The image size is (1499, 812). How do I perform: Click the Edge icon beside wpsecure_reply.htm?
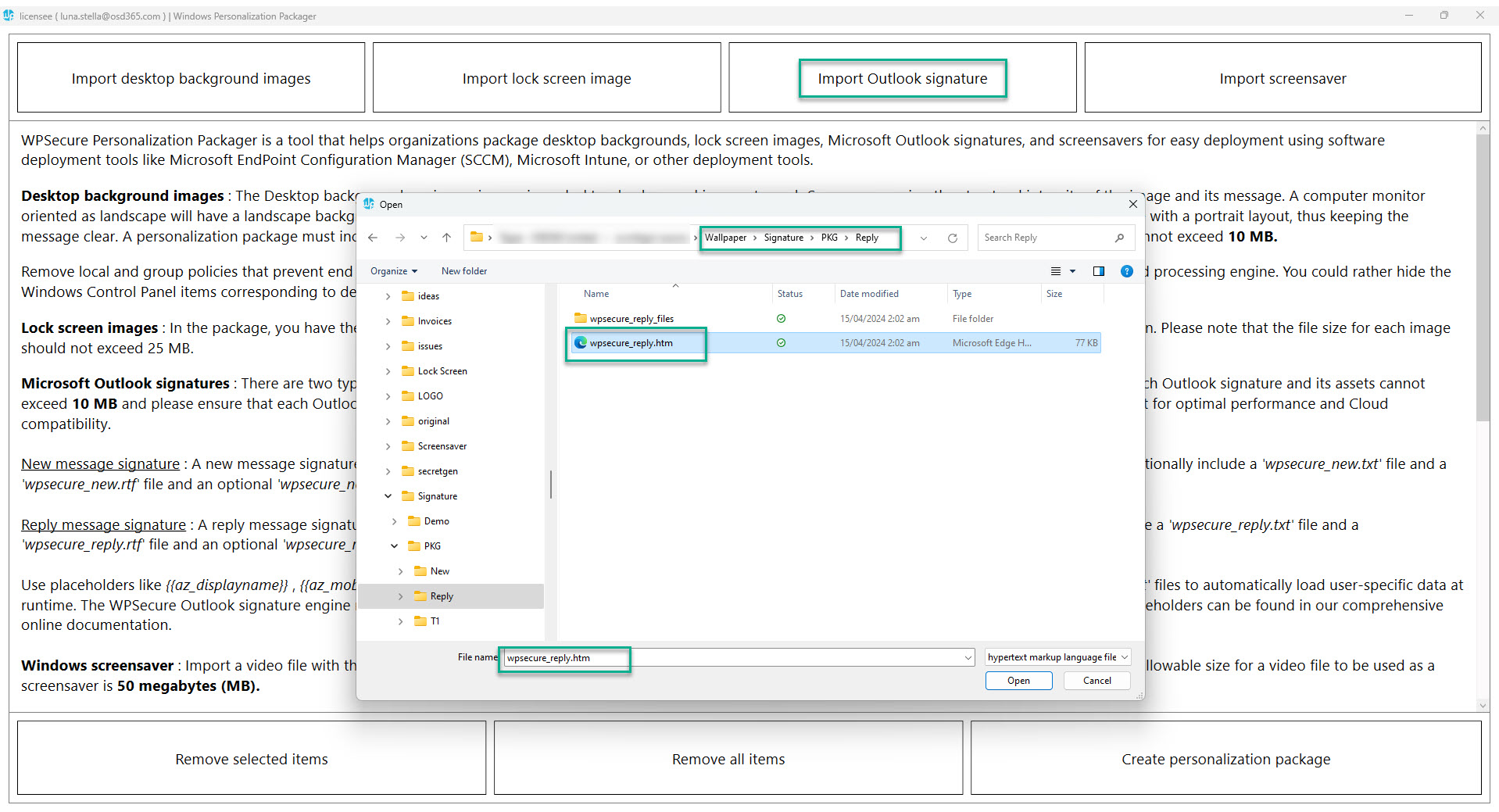coord(581,342)
